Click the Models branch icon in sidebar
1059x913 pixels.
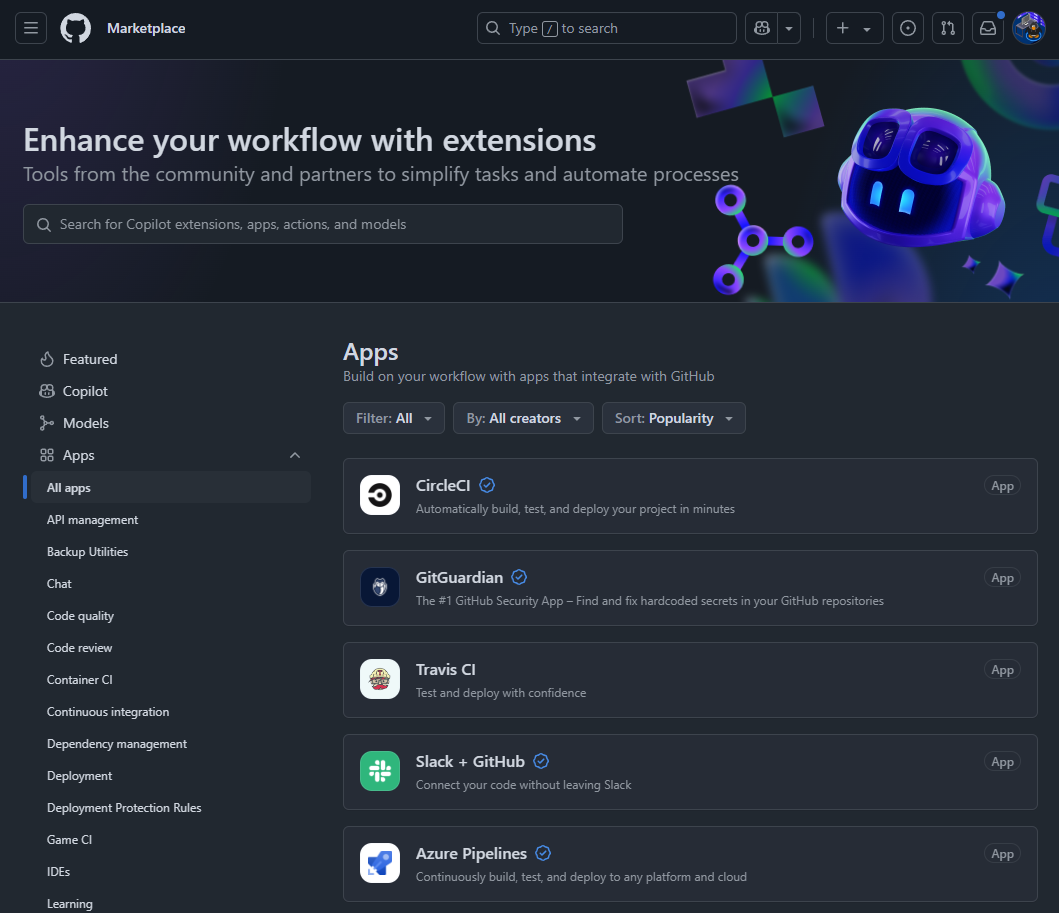47,423
